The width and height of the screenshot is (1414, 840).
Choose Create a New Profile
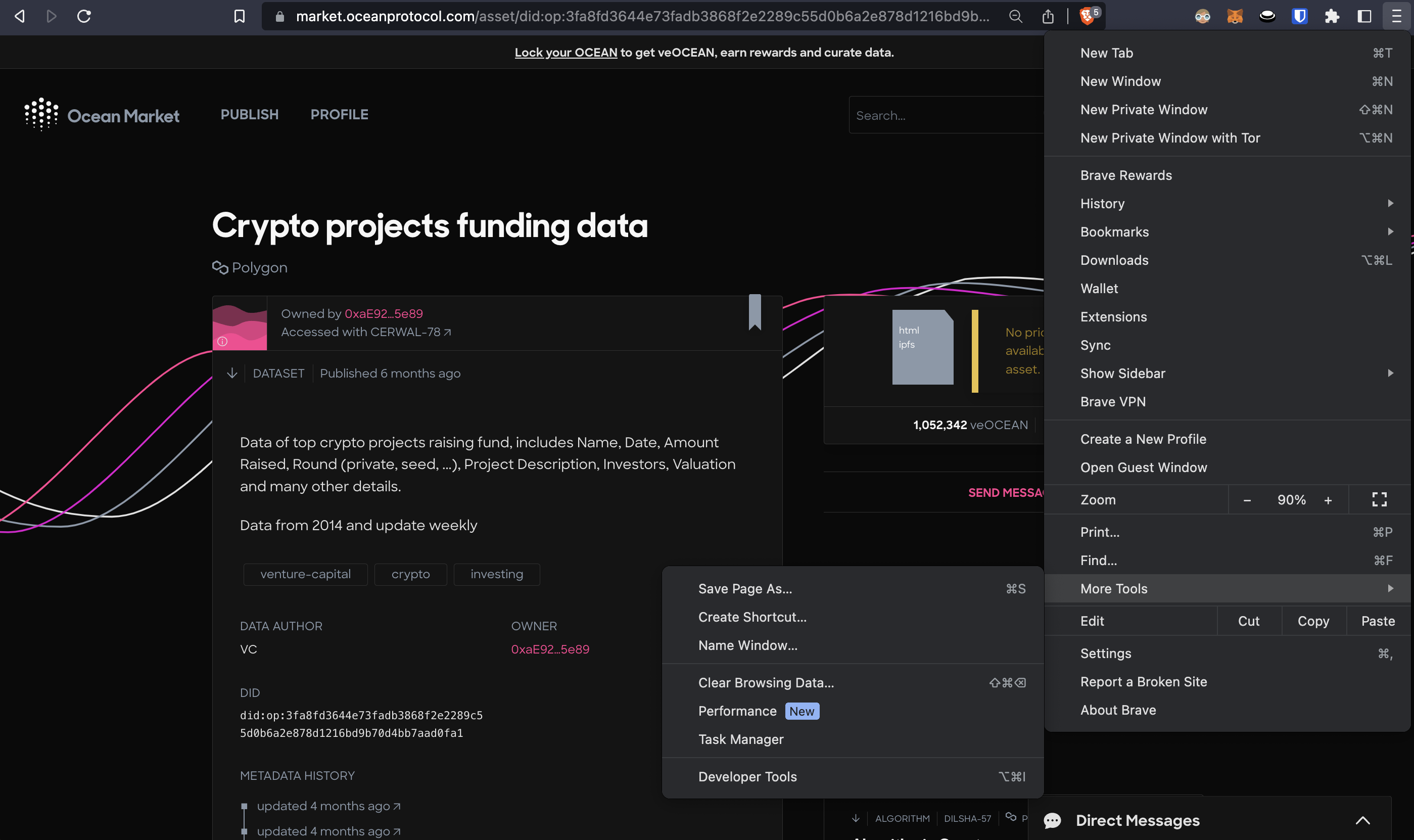tap(1228, 439)
